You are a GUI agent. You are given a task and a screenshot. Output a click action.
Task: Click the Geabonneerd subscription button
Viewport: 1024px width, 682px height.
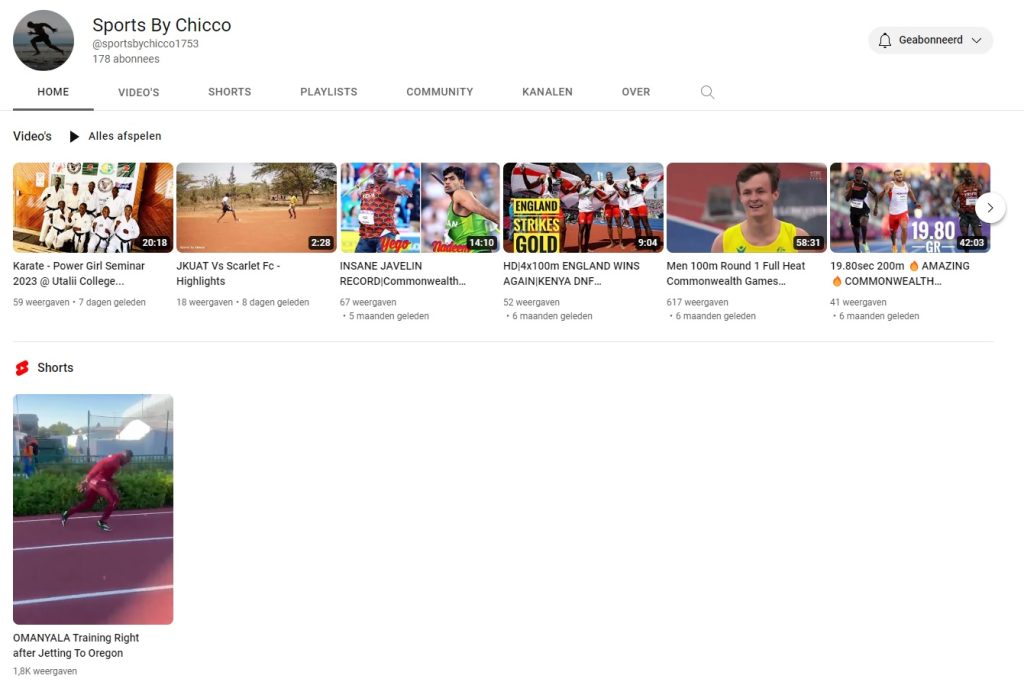pyautogui.click(x=930, y=40)
